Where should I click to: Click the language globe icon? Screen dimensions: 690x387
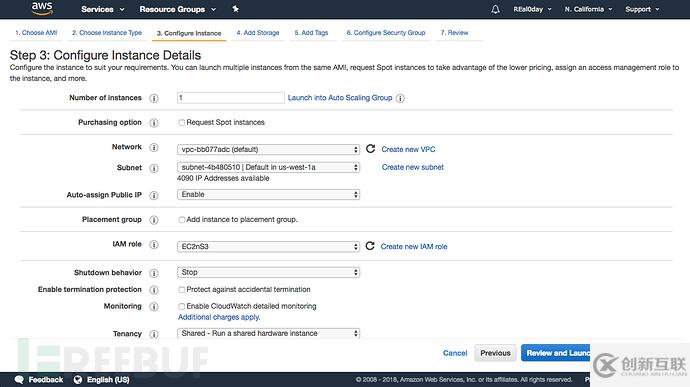pyautogui.click(x=78, y=380)
